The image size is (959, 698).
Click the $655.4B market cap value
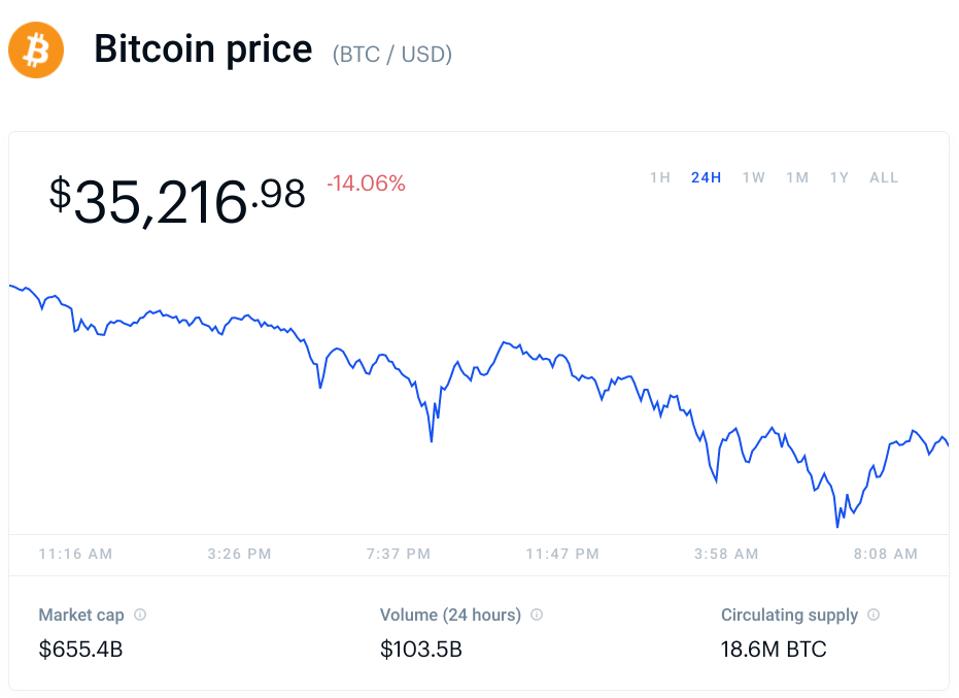(x=81, y=649)
